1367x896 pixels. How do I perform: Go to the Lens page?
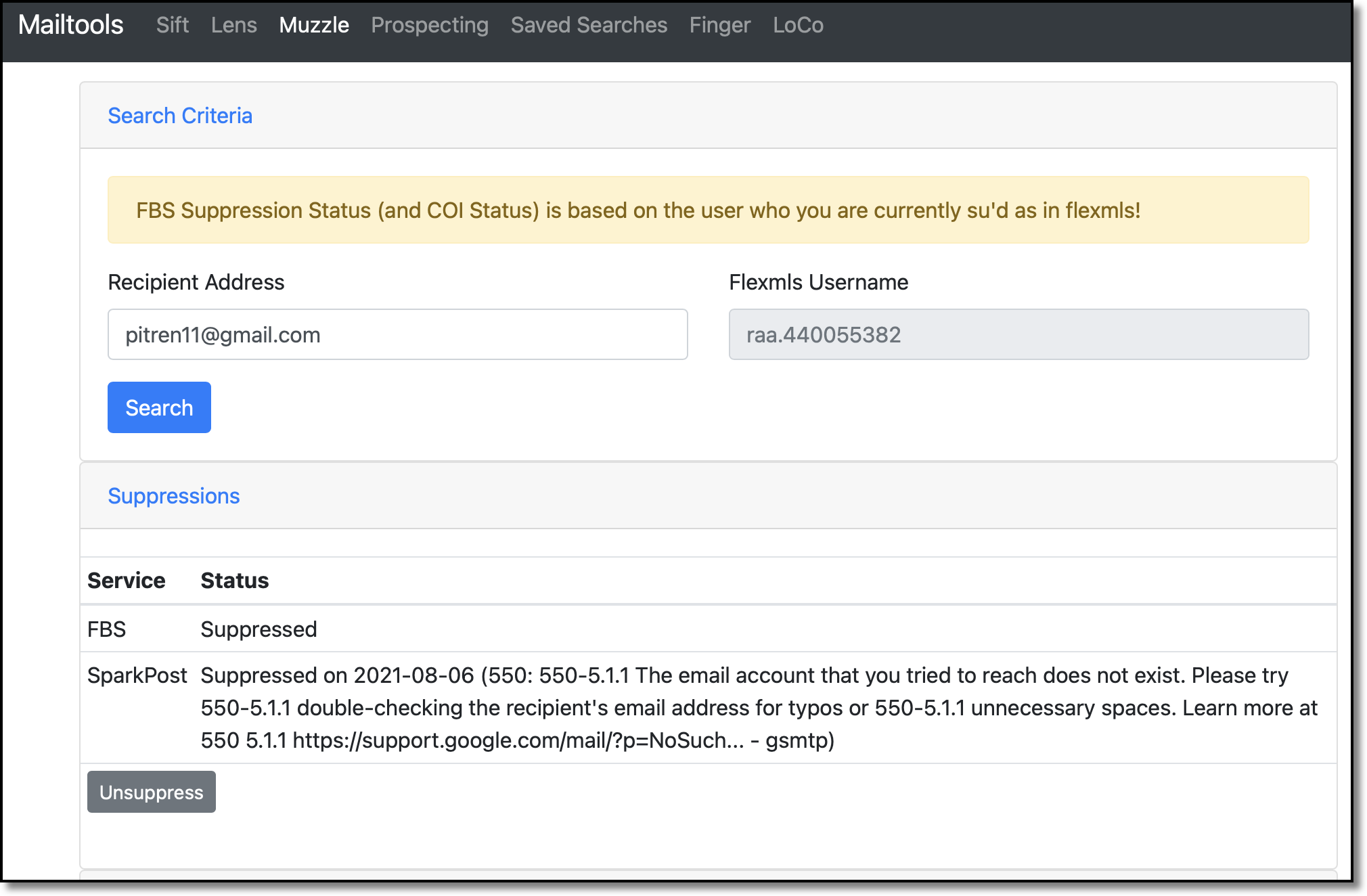tap(233, 25)
